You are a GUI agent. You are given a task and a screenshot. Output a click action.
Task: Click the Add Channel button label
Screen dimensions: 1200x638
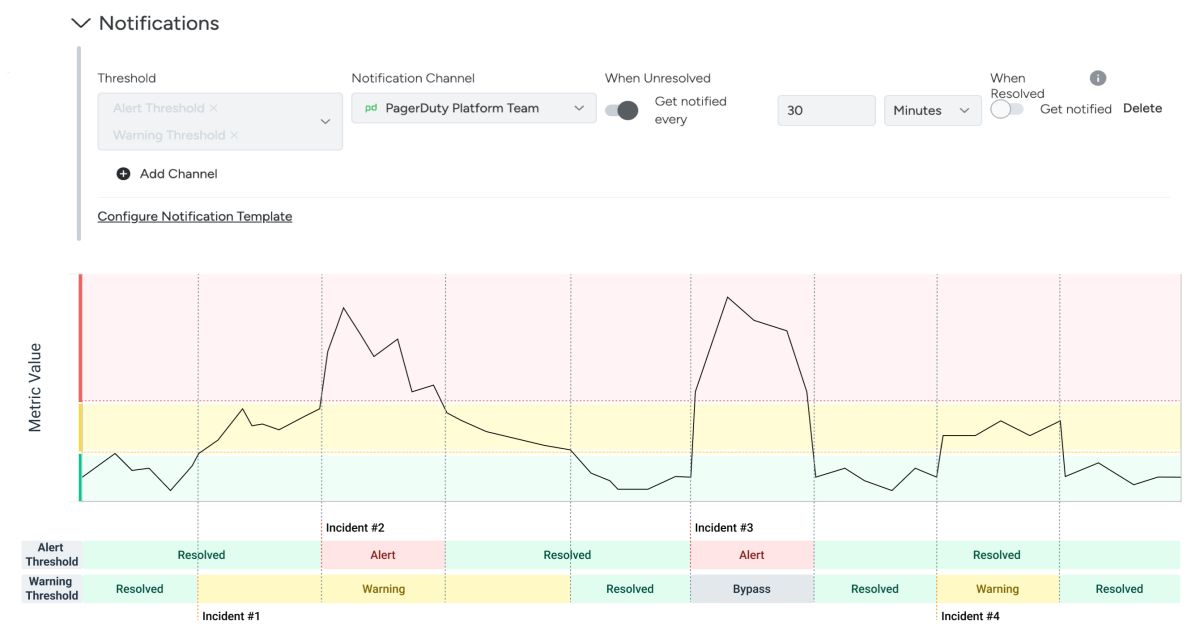coord(178,174)
